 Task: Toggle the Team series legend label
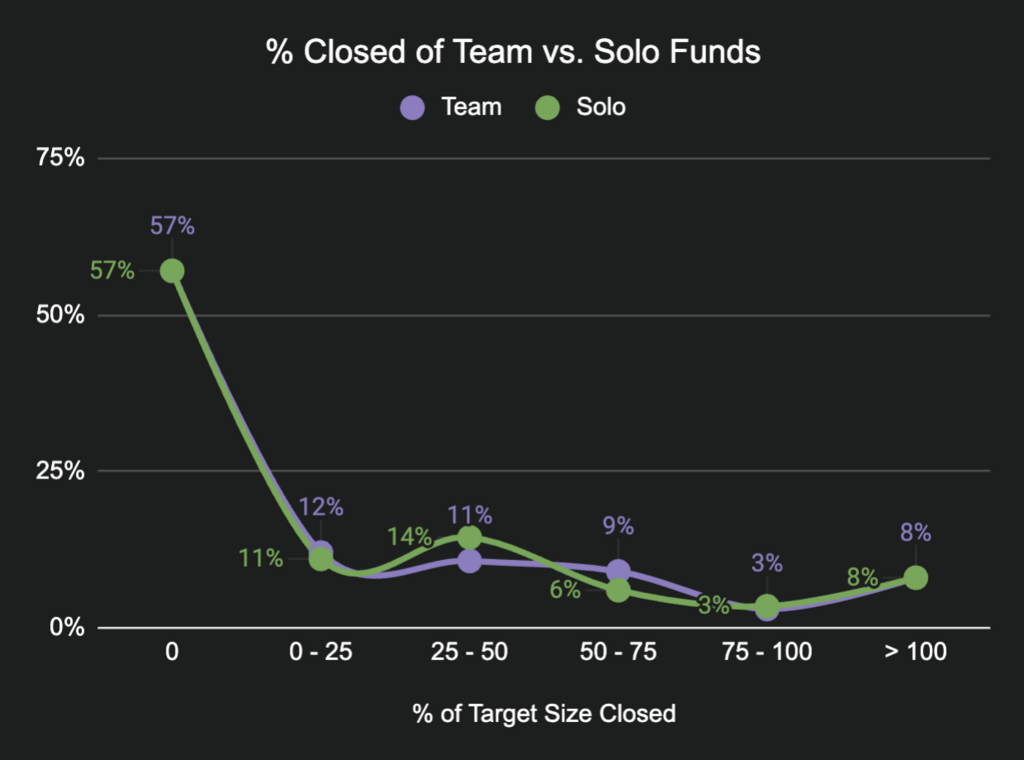click(471, 107)
